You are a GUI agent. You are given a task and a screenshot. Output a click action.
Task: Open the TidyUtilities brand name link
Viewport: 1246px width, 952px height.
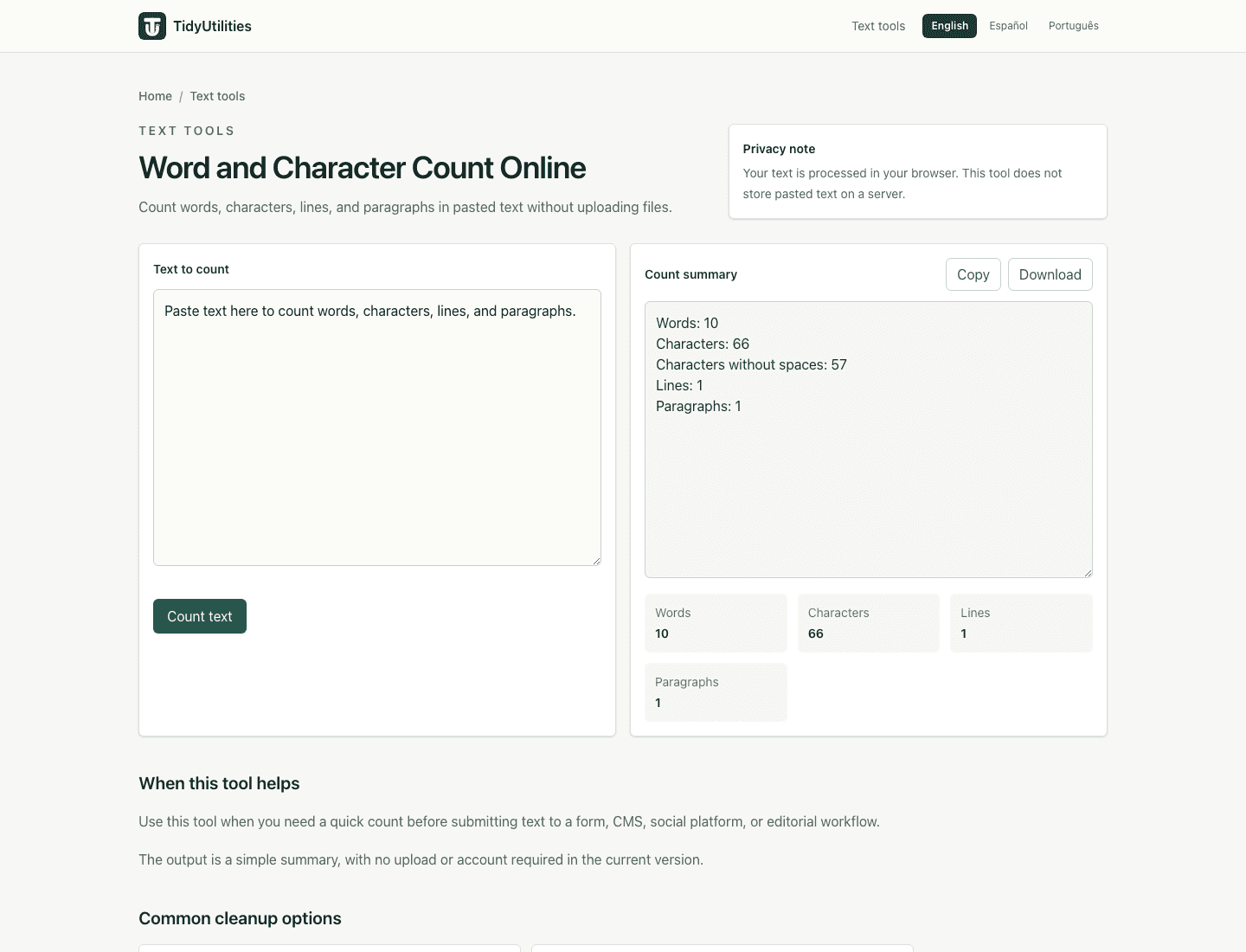212,26
